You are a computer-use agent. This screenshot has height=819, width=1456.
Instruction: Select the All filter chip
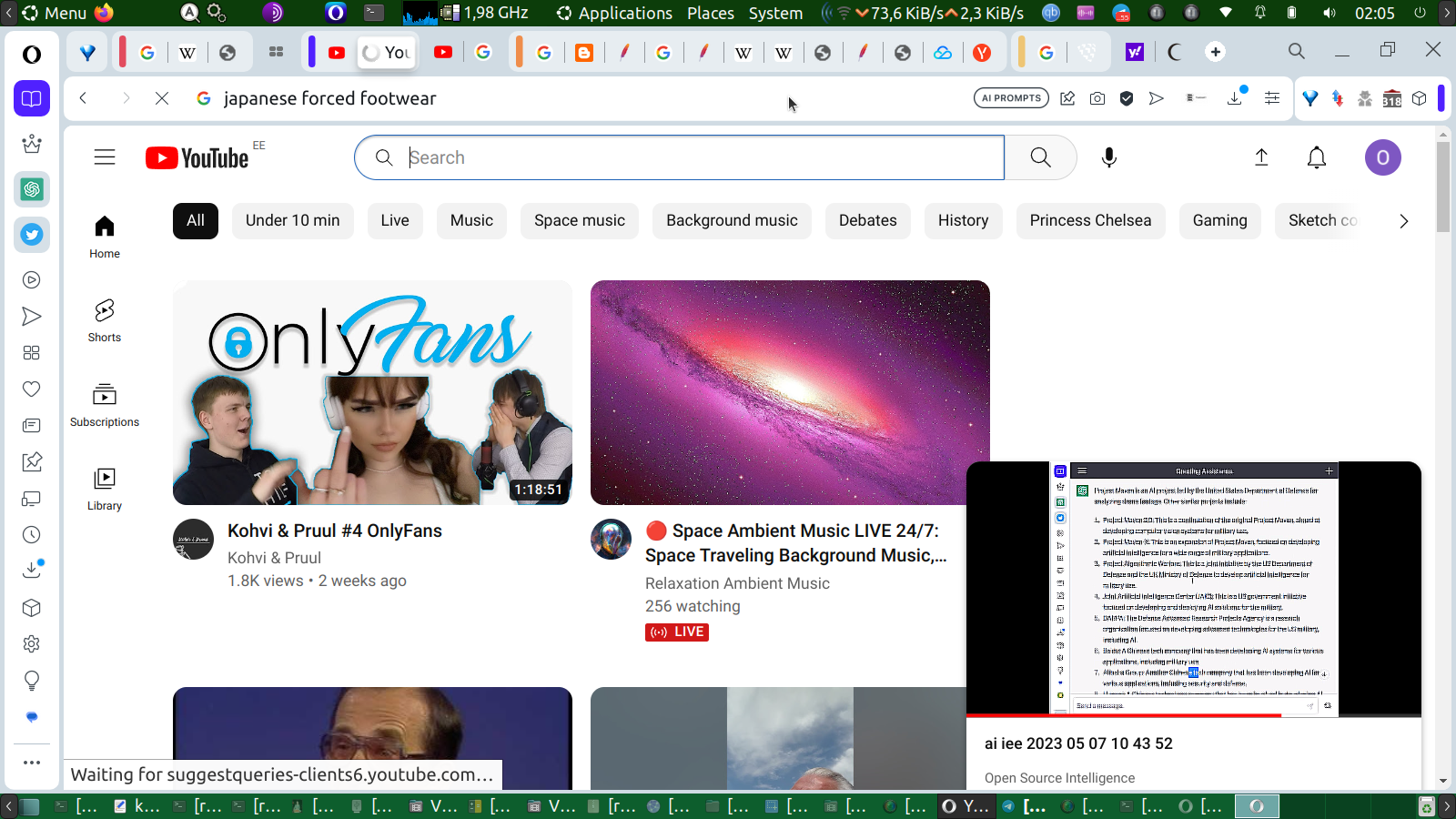coord(196,221)
